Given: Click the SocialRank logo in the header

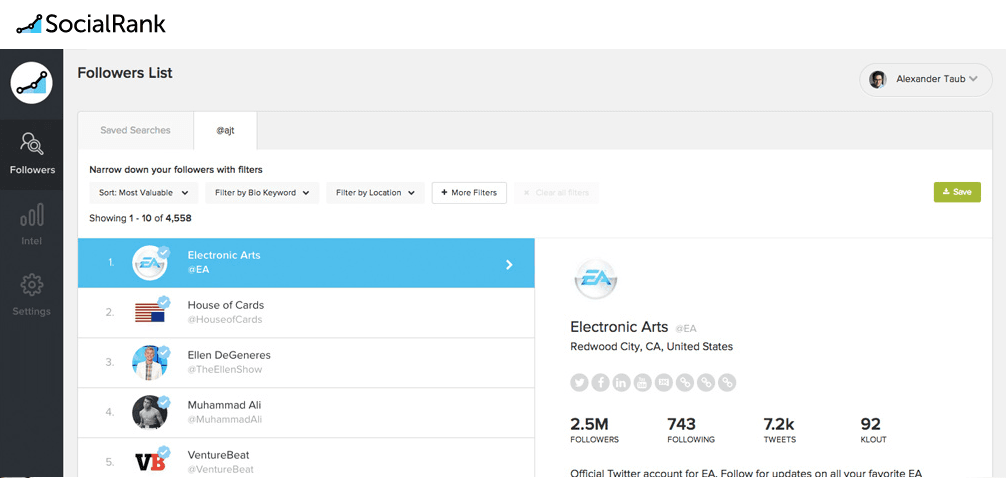Looking at the screenshot, I should 91,24.
